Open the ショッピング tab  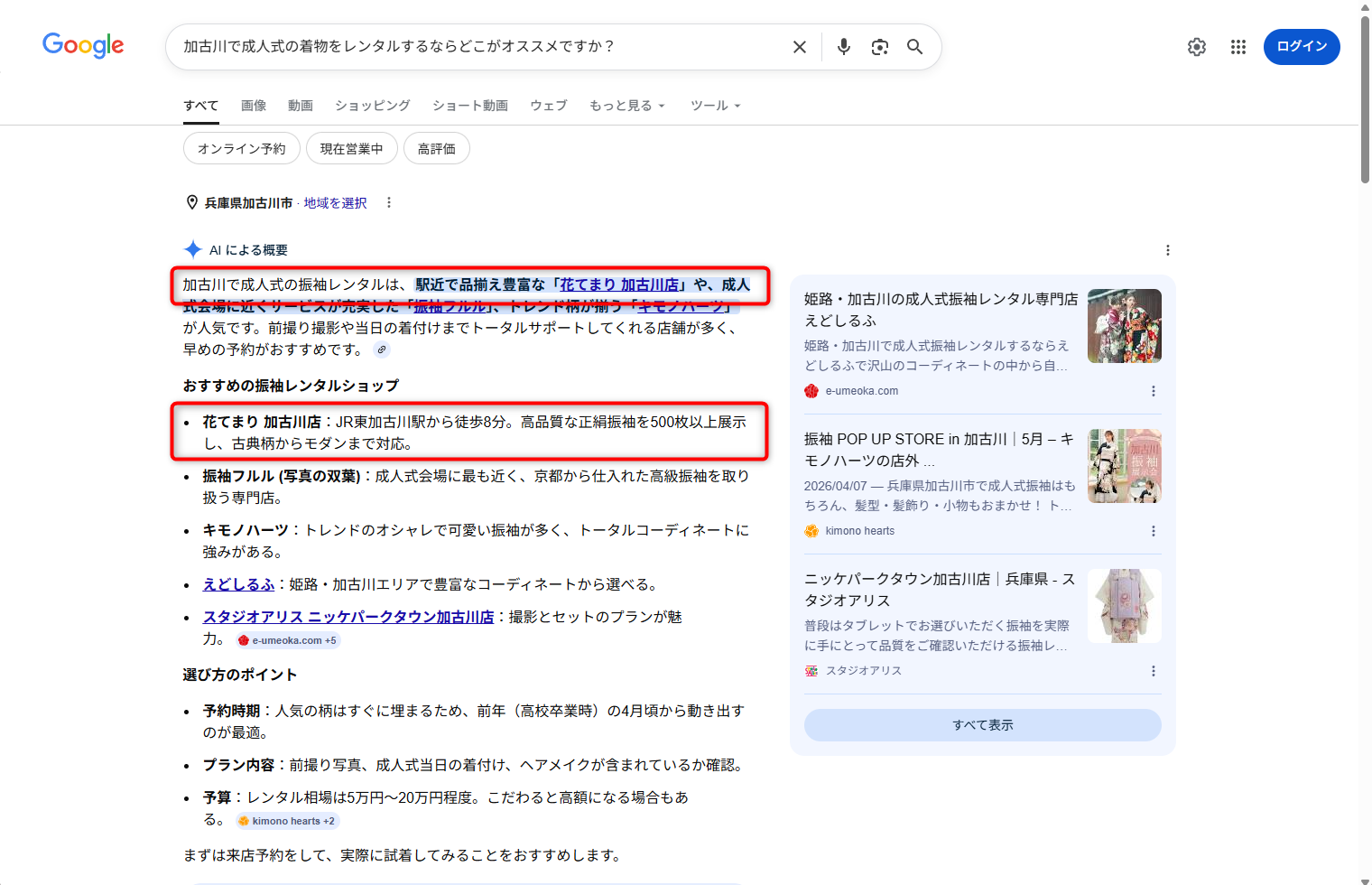click(x=373, y=106)
